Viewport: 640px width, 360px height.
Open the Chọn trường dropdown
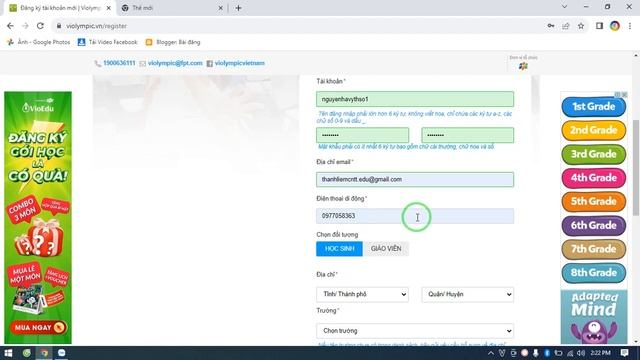415,331
